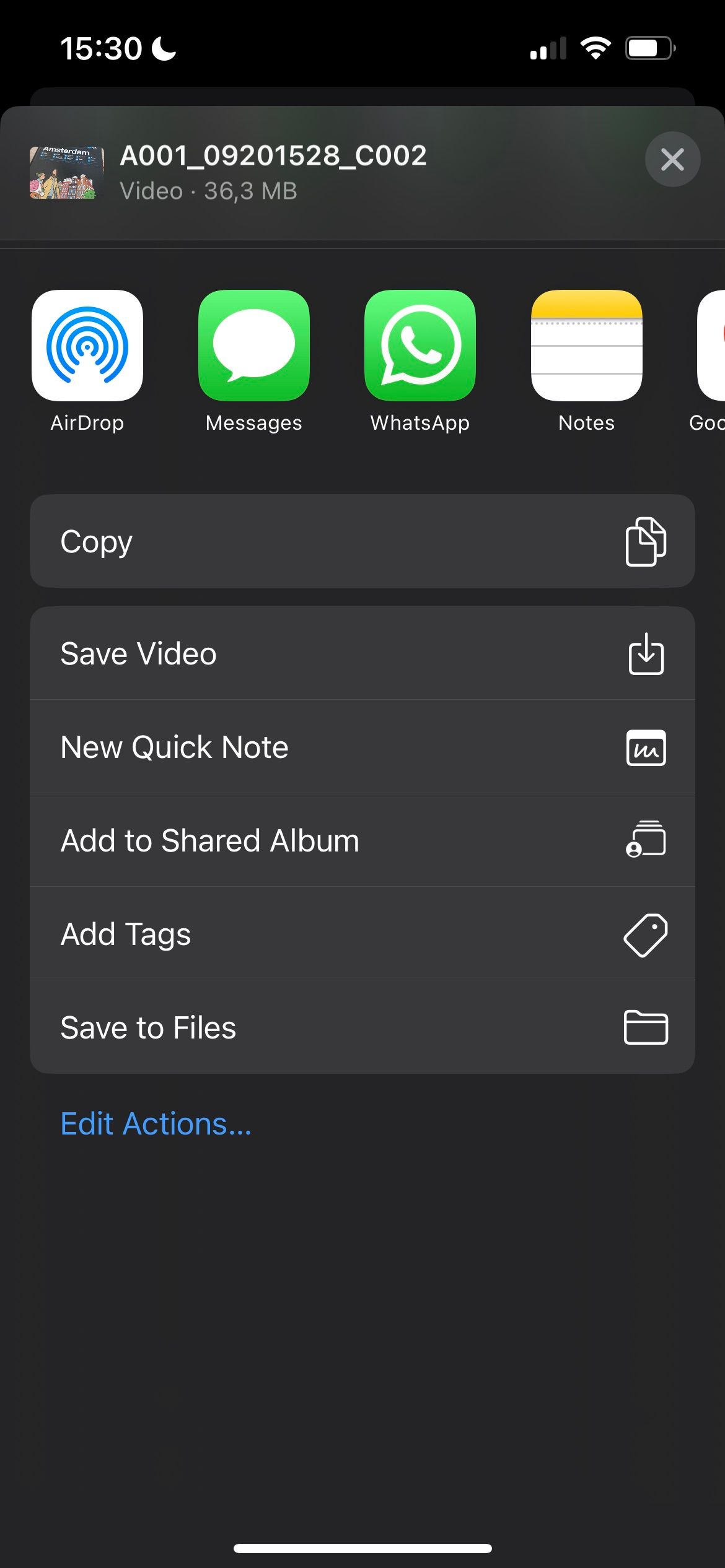Tap the Amsterdam video thumbnail
This screenshot has height=1568, width=725.
pyautogui.click(x=67, y=172)
